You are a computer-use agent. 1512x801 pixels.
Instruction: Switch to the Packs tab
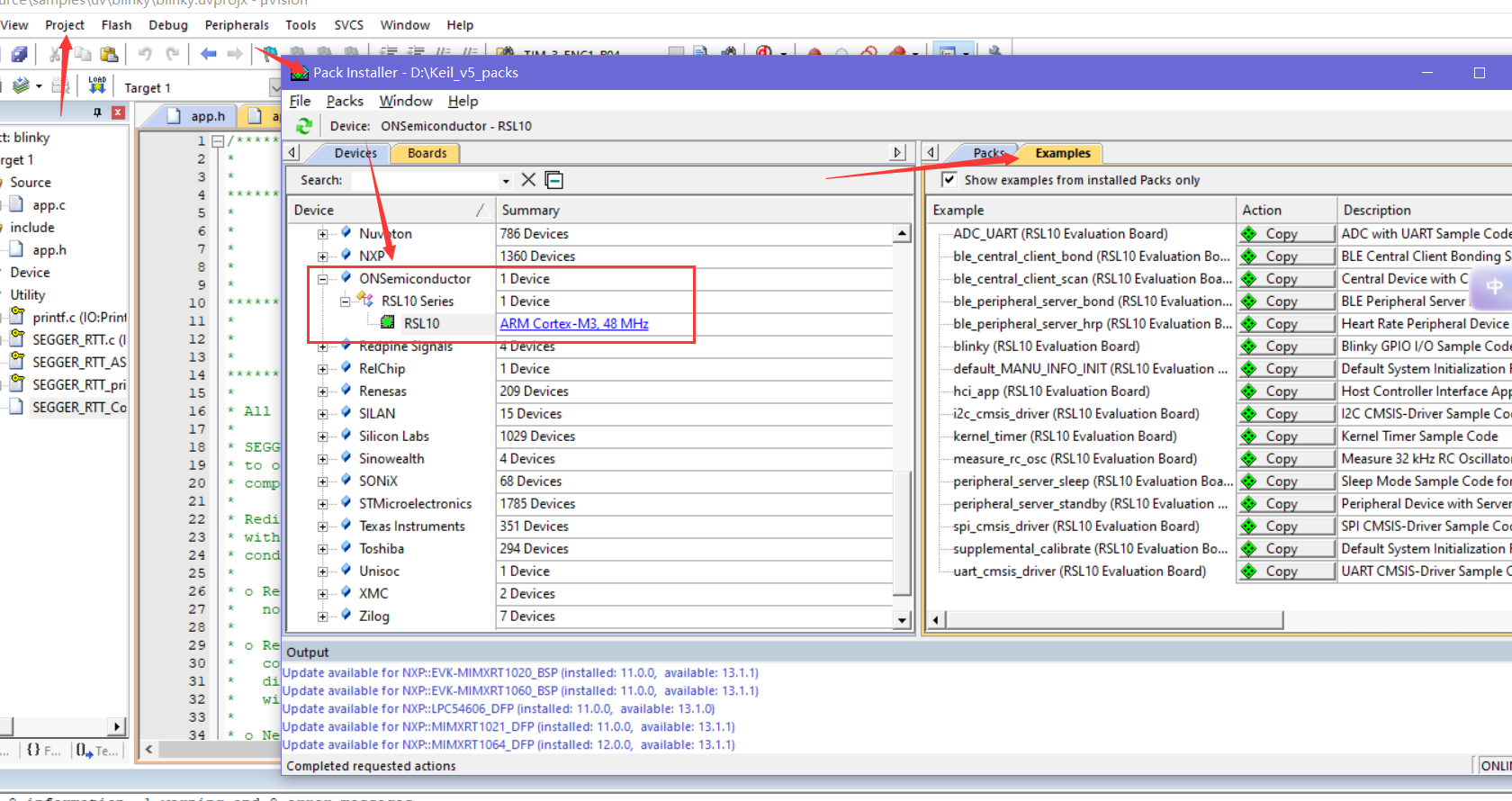point(987,153)
